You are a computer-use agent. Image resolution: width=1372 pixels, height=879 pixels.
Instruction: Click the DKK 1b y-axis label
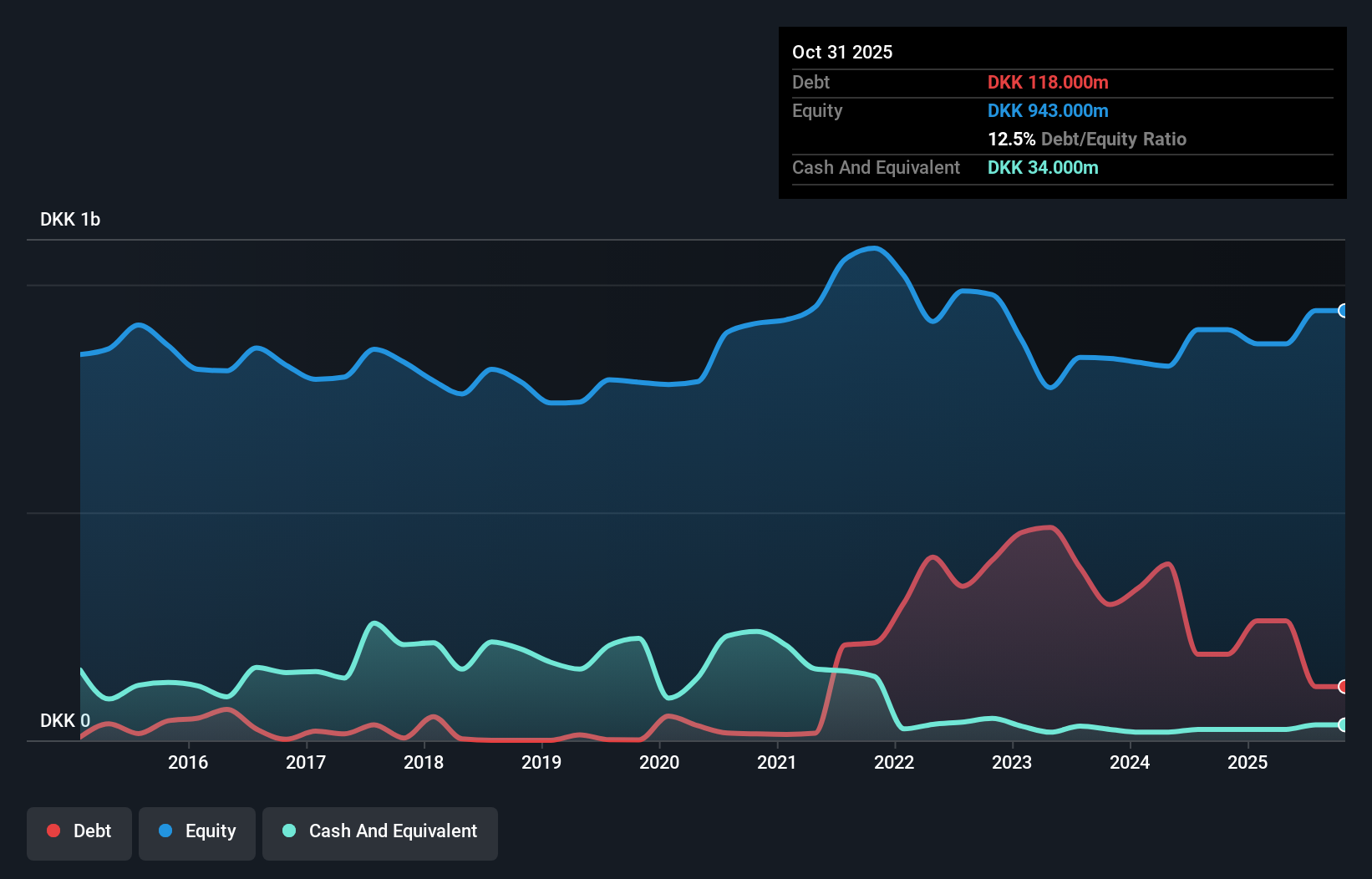point(70,219)
